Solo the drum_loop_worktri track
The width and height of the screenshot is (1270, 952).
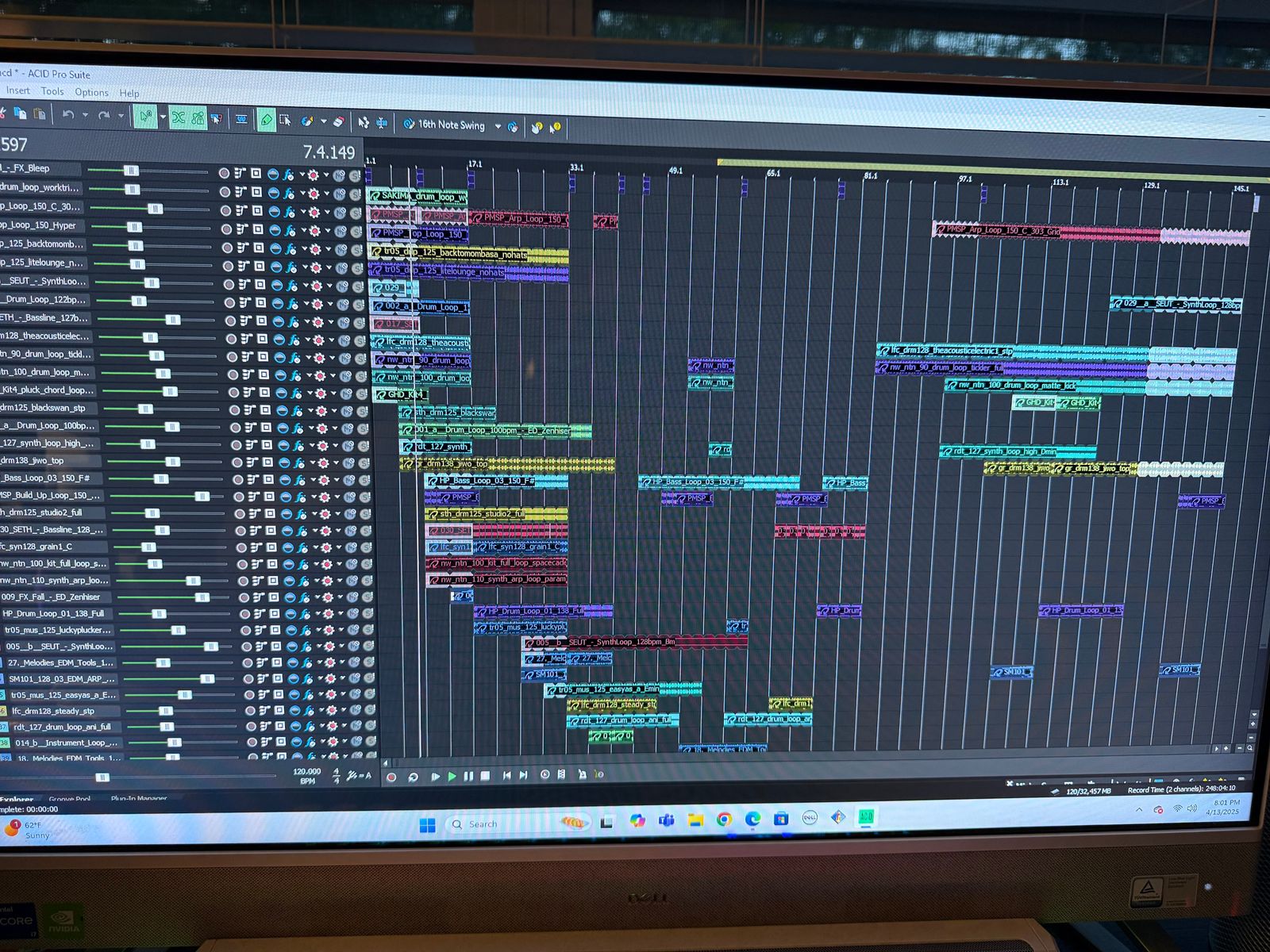pyautogui.click(x=355, y=193)
